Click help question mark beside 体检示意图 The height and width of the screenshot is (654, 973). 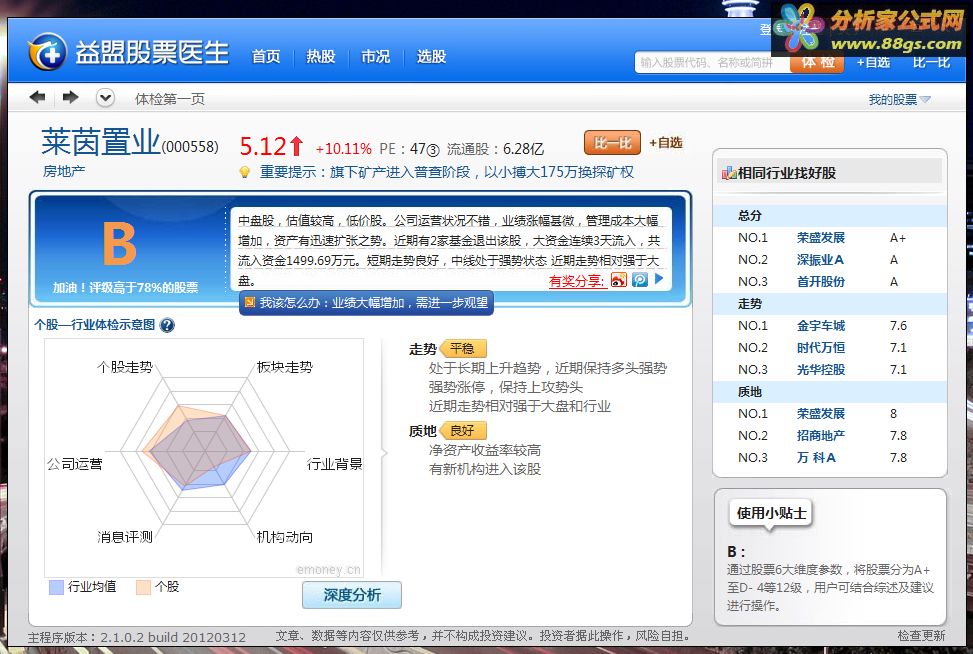point(167,325)
